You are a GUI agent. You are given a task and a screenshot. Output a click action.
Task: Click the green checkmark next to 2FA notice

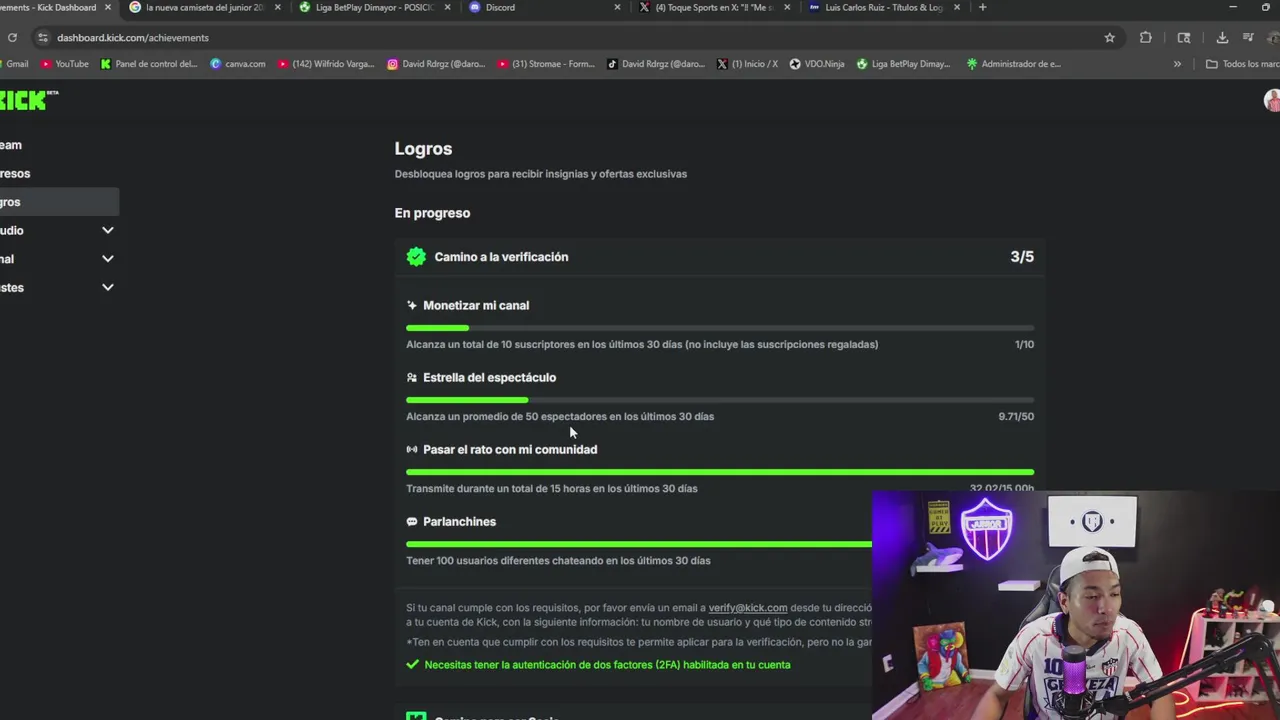[412, 664]
